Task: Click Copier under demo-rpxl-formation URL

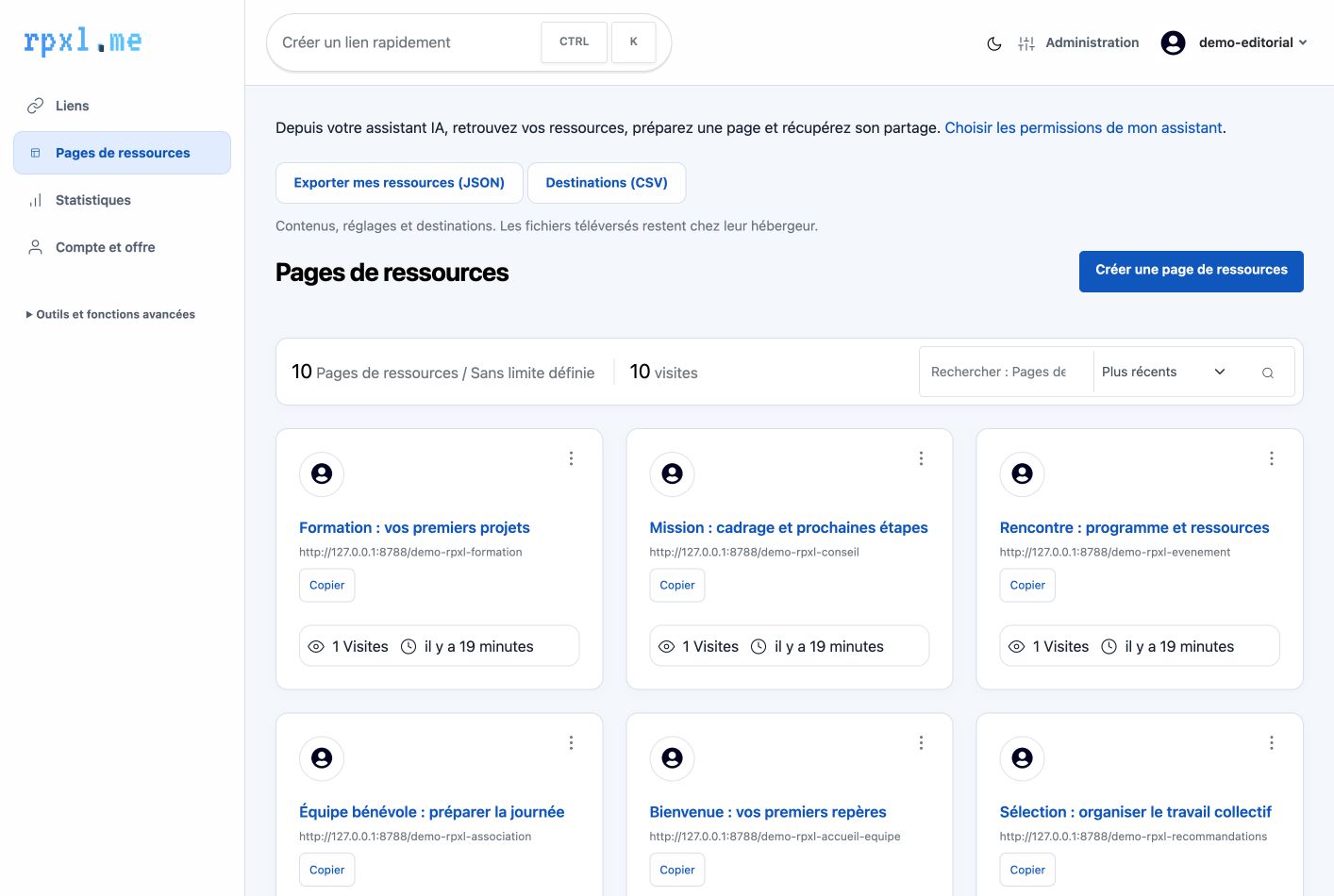Action: (x=327, y=586)
